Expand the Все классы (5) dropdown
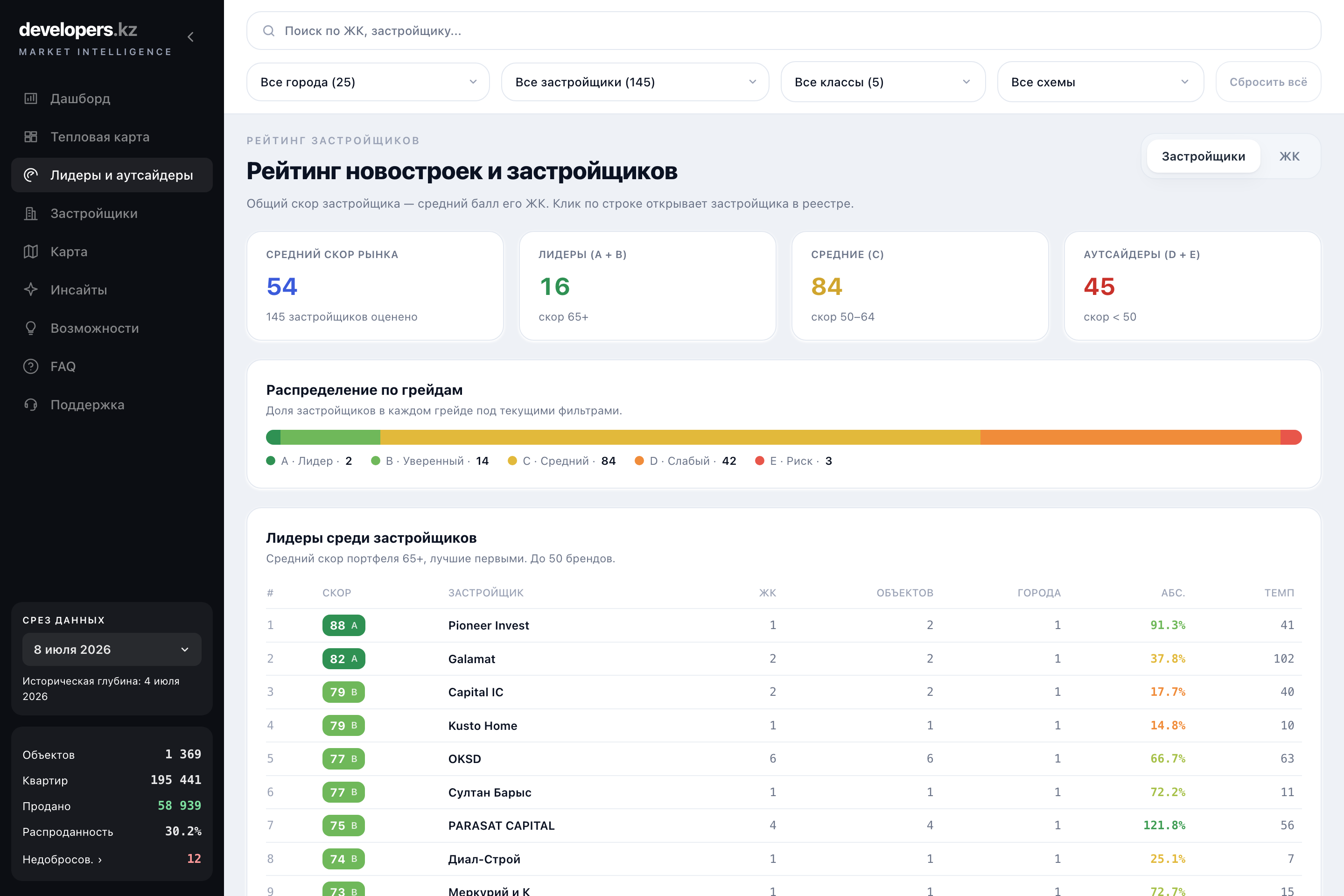This screenshot has height=896, width=1344. 883,82
